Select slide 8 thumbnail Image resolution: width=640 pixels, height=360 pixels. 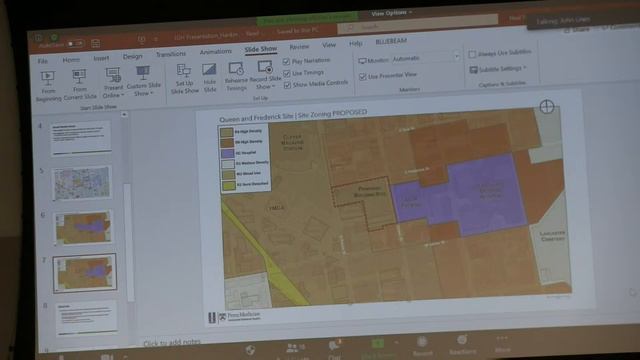click(87, 318)
